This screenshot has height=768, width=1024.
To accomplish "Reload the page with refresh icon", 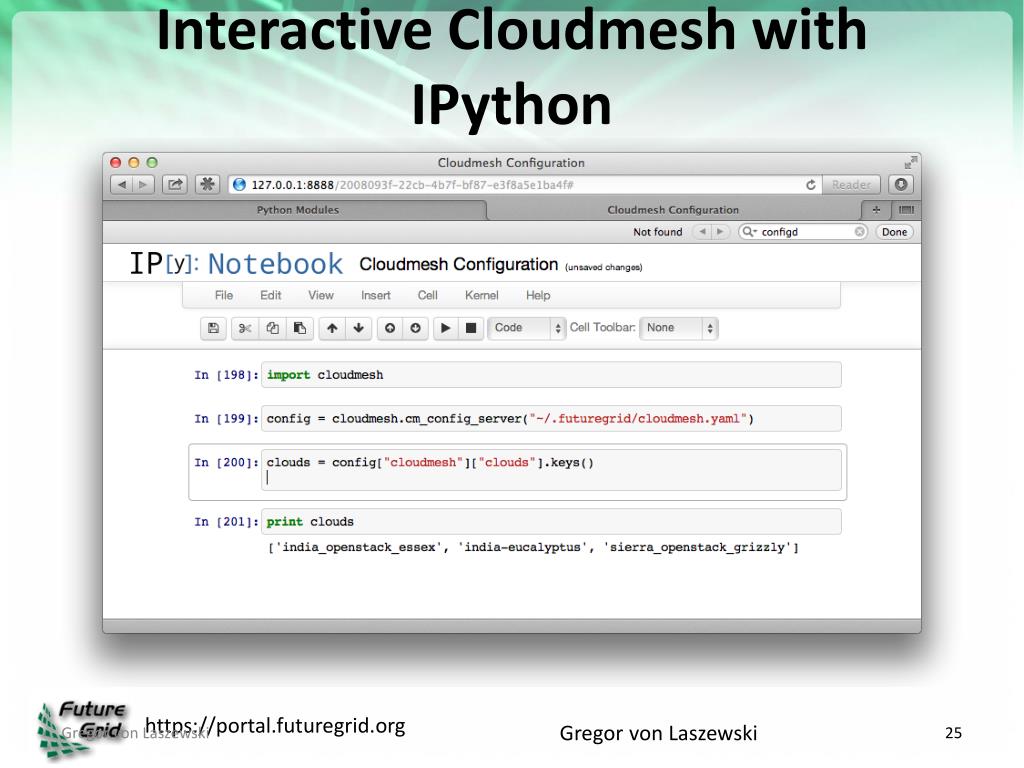I will (810, 185).
